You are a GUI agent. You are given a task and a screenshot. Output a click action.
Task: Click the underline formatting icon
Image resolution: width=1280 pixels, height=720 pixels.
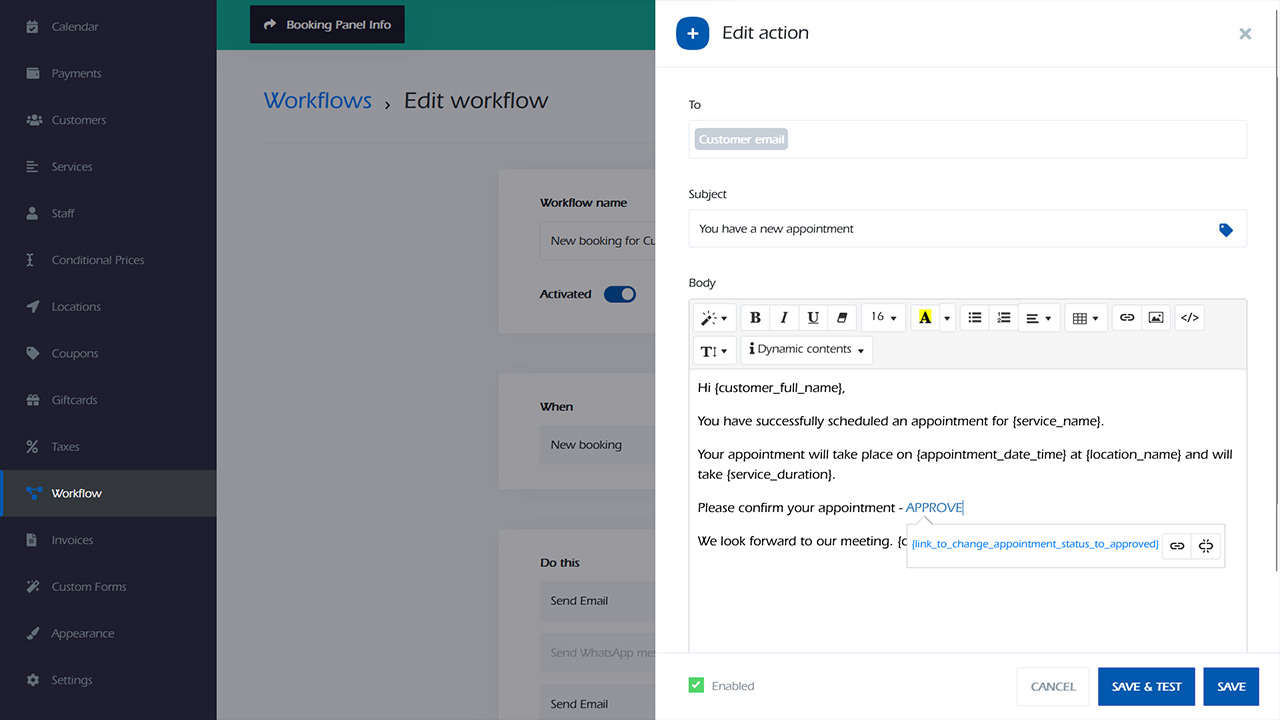point(813,318)
